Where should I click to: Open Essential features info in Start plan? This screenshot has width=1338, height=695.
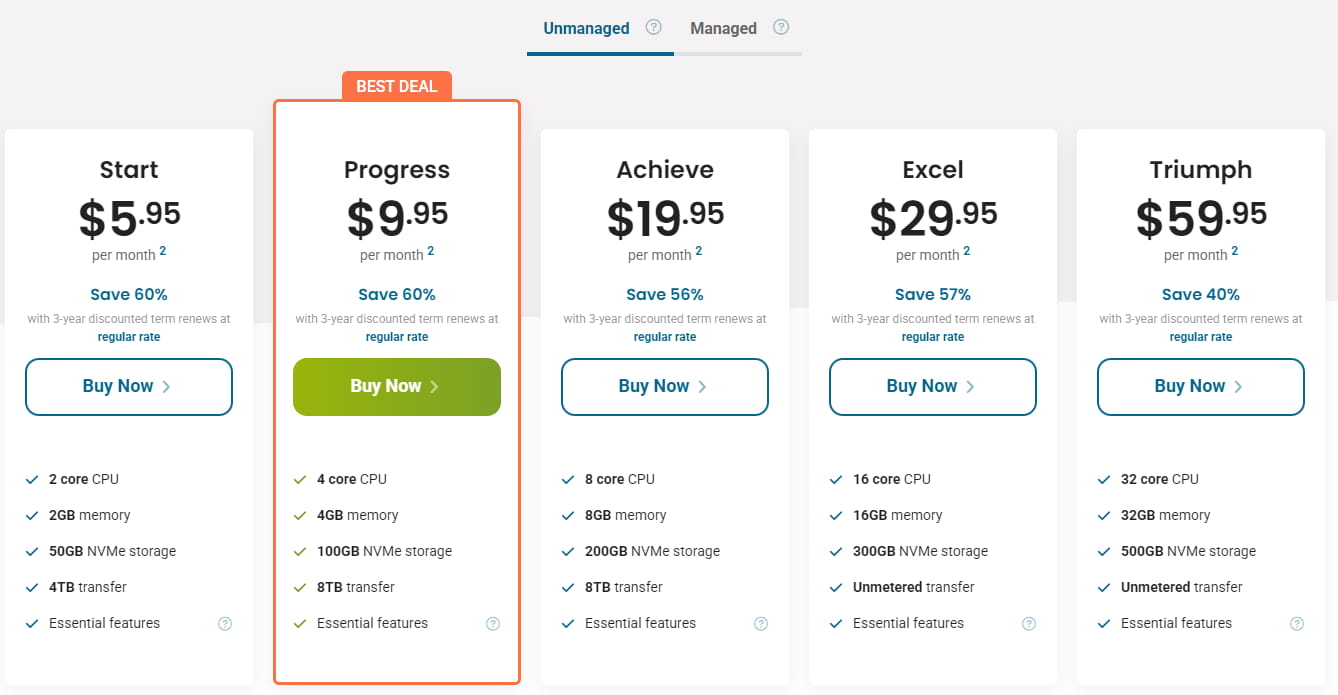225,624
